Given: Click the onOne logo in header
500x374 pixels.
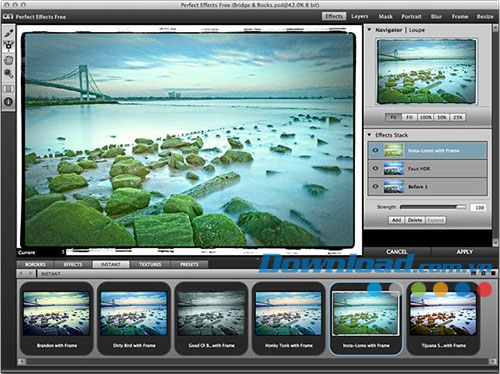Looking at the screenshot, I should [8, 16].
